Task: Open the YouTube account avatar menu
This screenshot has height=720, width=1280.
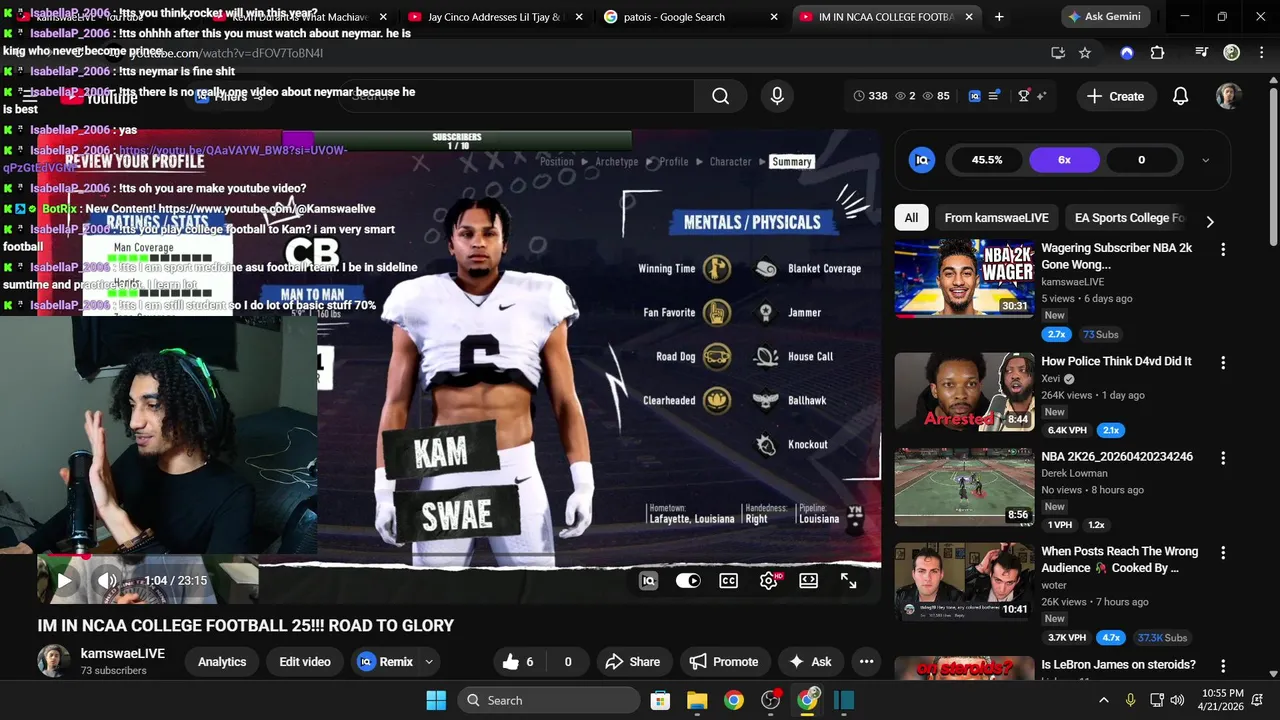Action: click(x=1229, y=96)
